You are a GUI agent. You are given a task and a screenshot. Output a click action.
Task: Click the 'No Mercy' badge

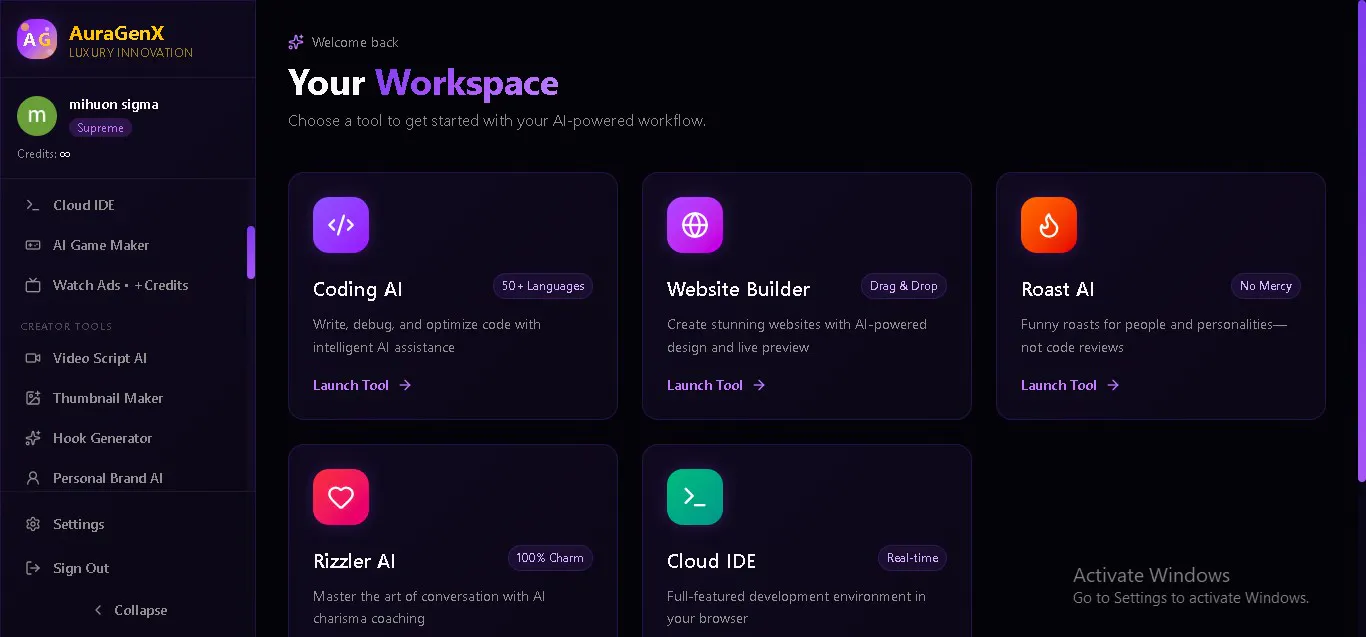tap(1266, 286)
